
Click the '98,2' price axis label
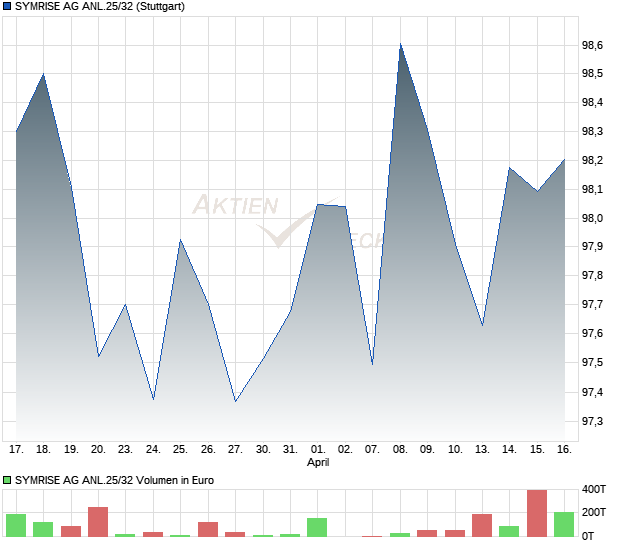coord(592,161)
